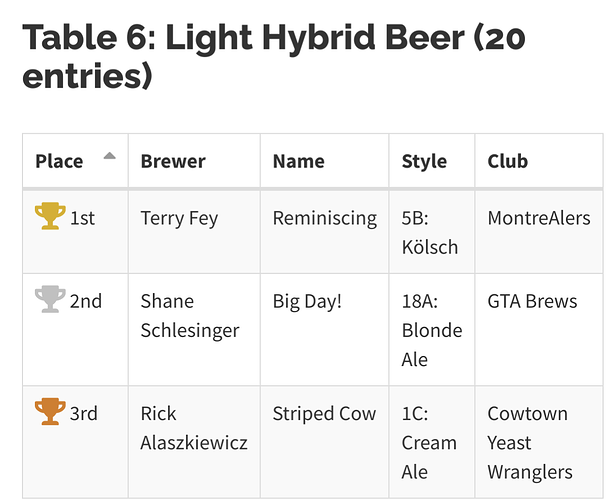This screenshot has height=500, width=606.
Task: Click the Big Day! beer name
Action: click(x=307, y=301)
